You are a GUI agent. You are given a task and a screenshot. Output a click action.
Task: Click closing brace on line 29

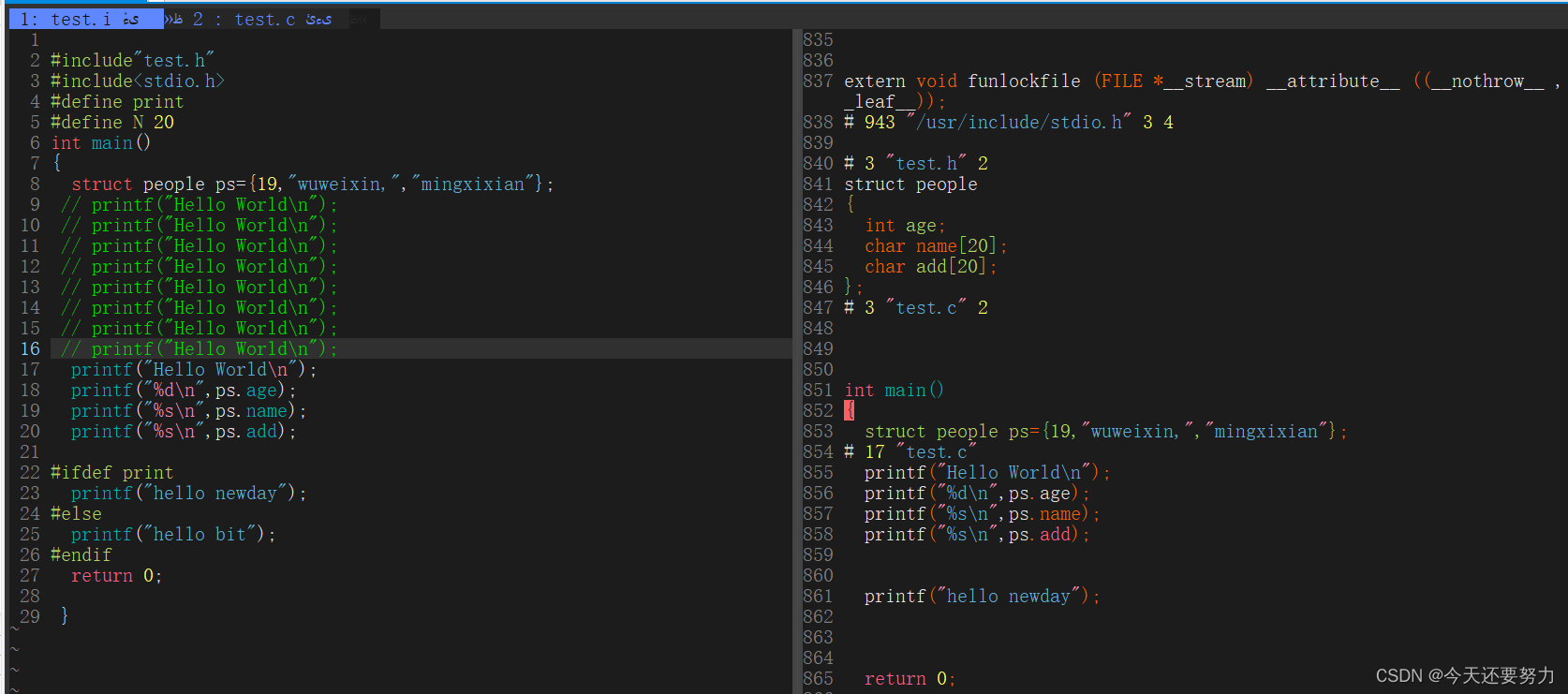tap(65, 616)
